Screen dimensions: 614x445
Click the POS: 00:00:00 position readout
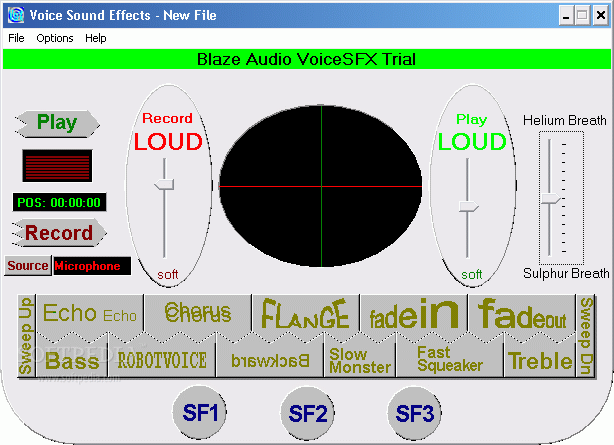(x=59, y=202)
